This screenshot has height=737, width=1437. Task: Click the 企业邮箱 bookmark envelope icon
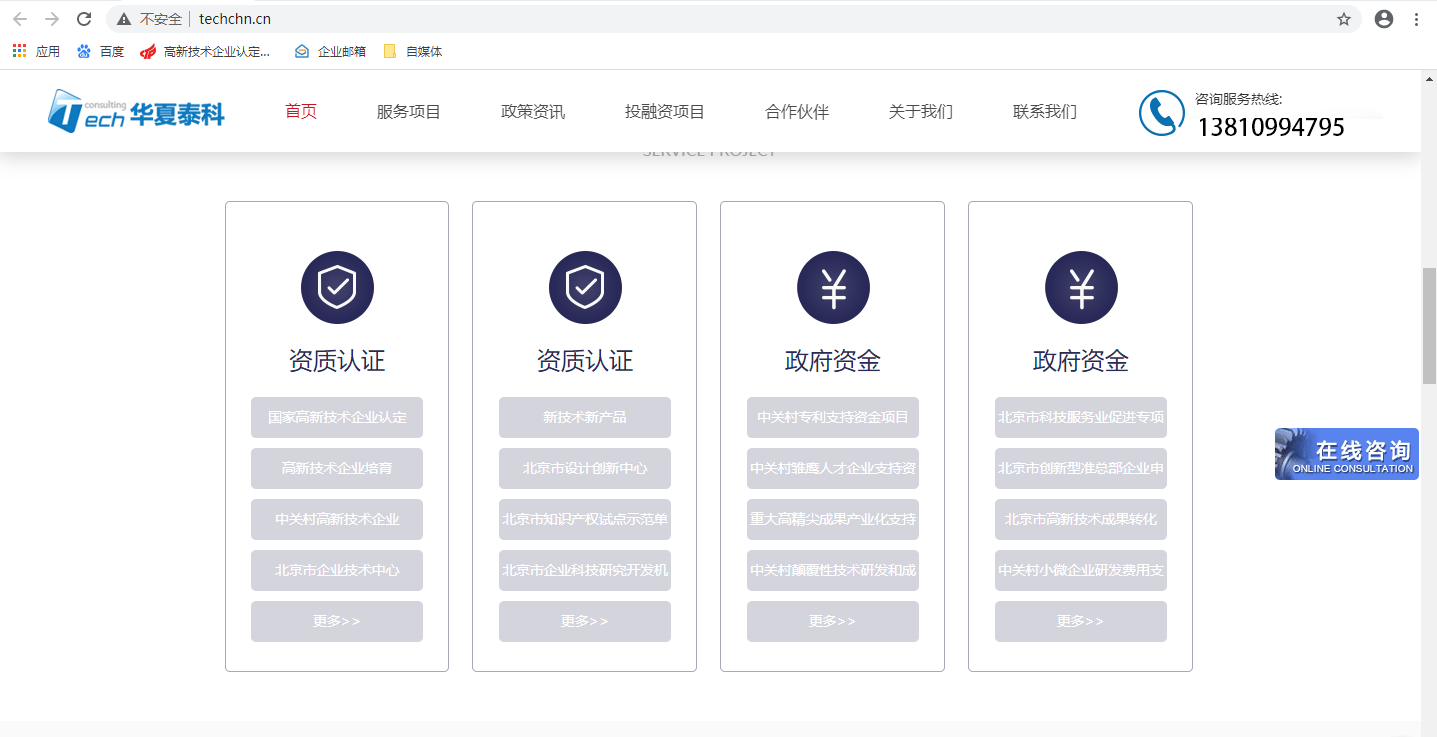click(302, 50)
